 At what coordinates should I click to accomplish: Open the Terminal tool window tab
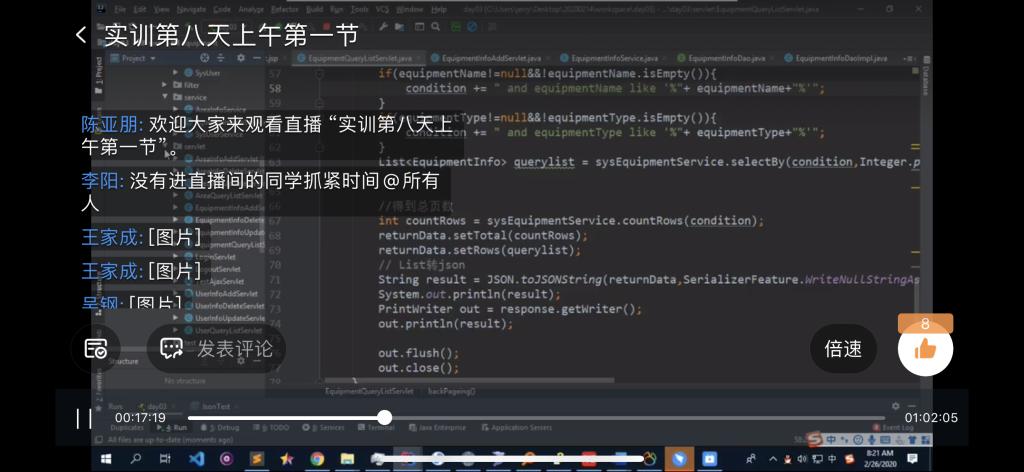coord(376,428)
